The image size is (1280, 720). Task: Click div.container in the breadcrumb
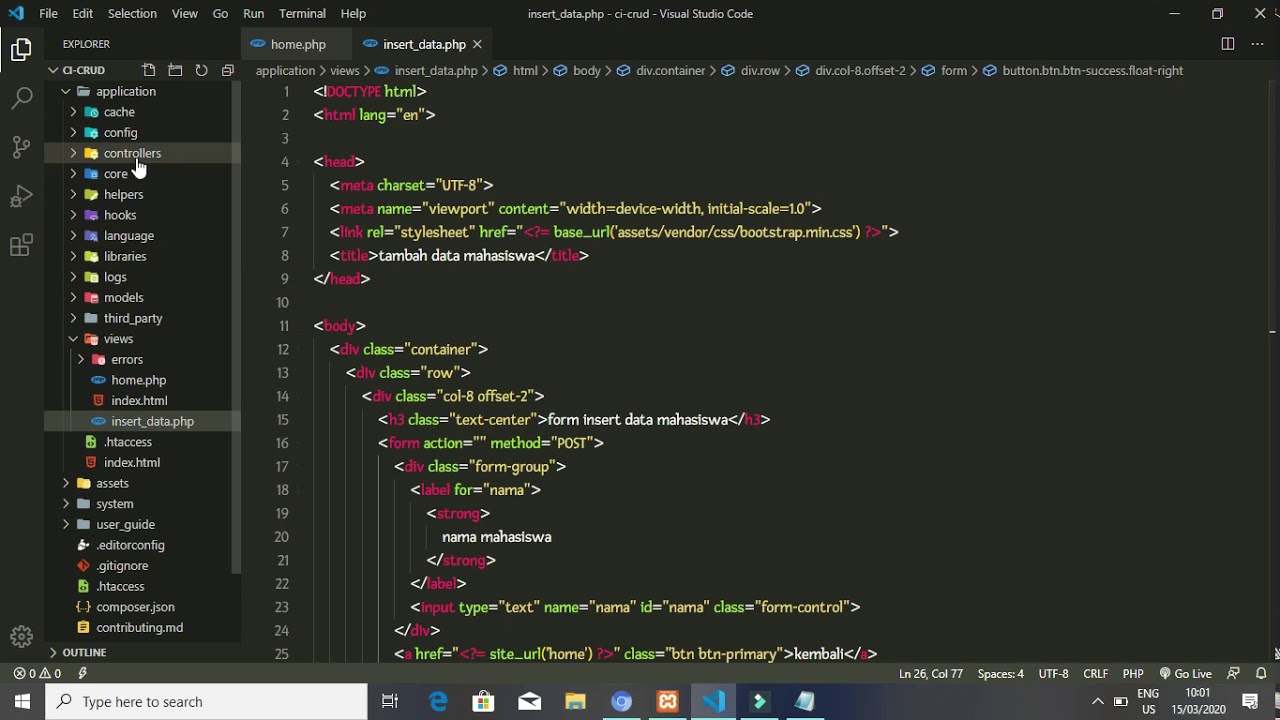pos(670,70)
